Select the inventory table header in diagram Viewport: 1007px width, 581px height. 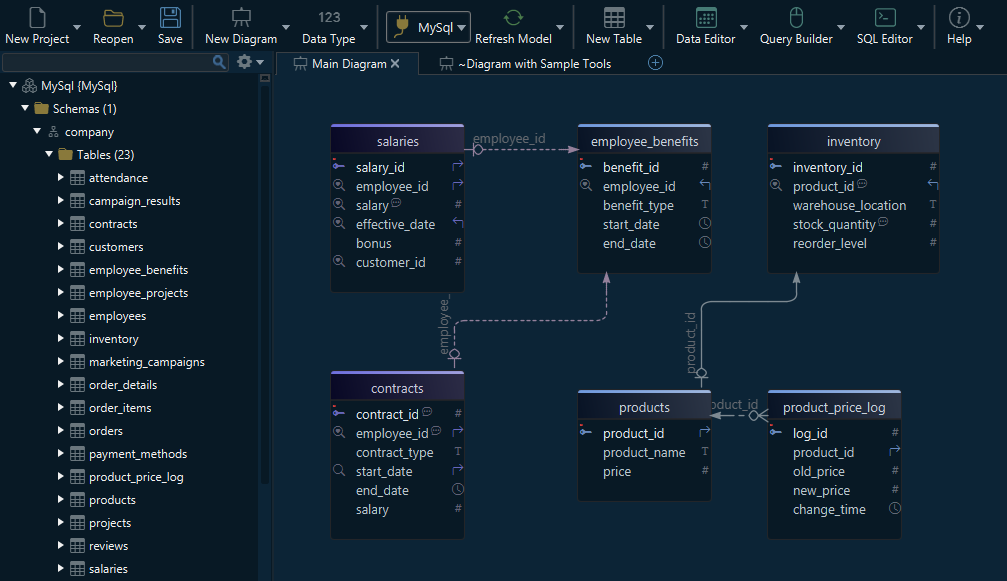pos(854,141)
